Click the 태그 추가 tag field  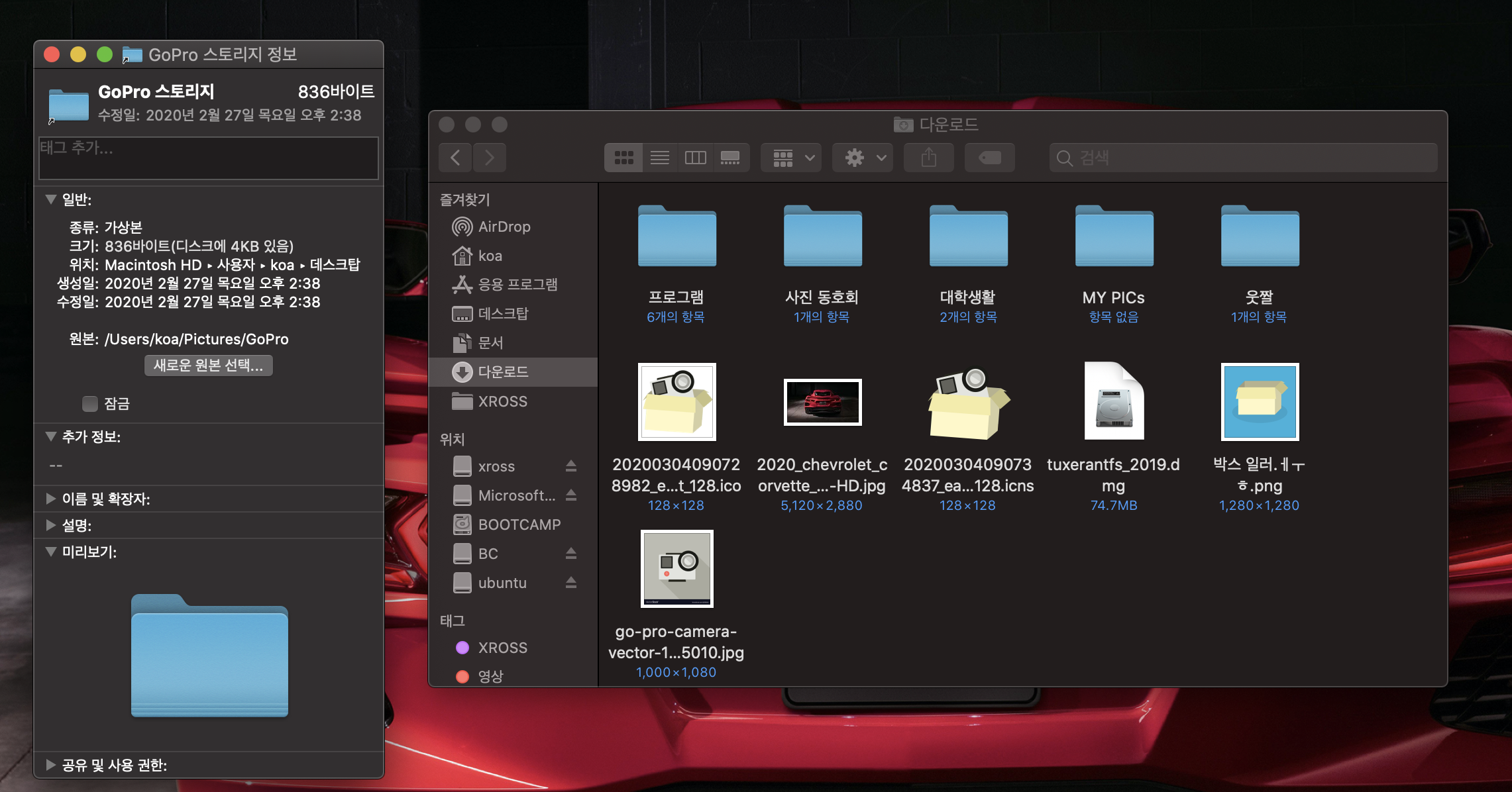208,158
